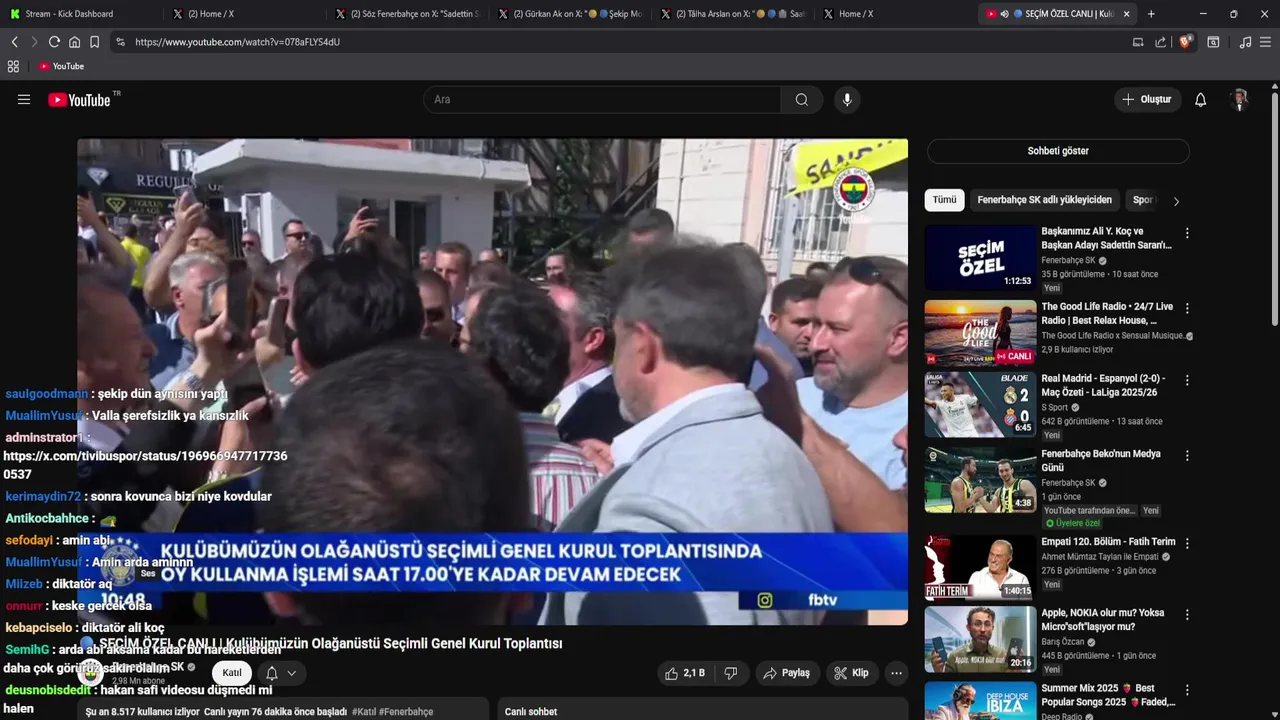1280x720 pixels.
Task: Click the search magnifier button
Action: 802,100
